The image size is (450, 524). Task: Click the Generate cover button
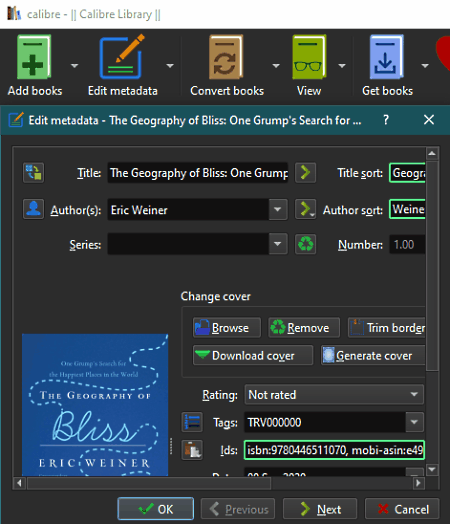tap(373, 355)
